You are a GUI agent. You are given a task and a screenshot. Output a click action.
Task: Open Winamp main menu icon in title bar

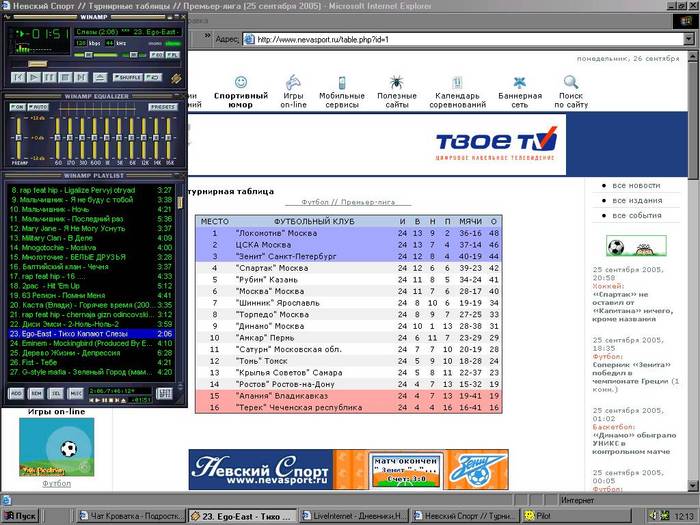click(x=7, y=17)
